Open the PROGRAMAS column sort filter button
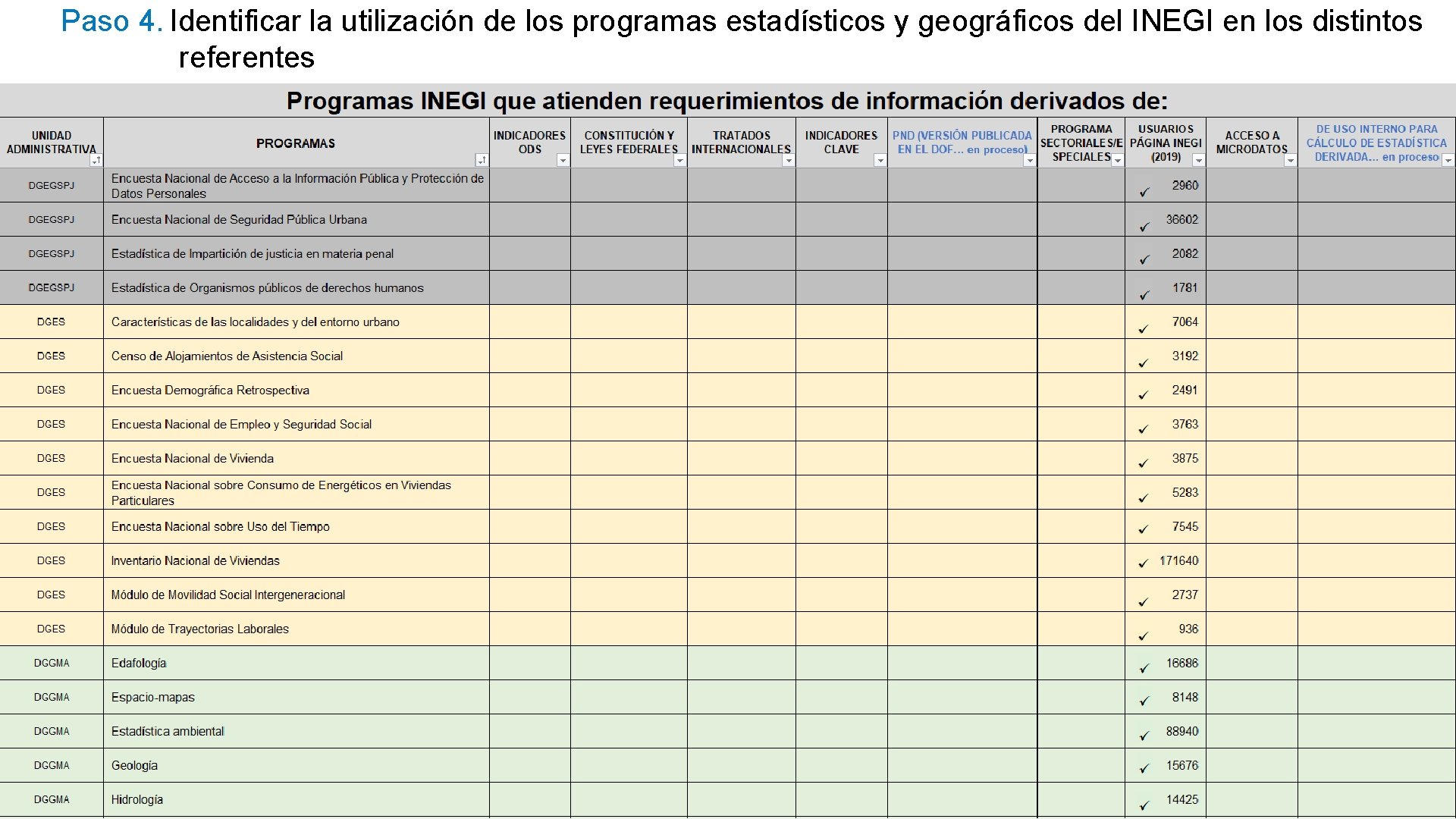This screenshot has height=819, width=1456. click(482, 160)
